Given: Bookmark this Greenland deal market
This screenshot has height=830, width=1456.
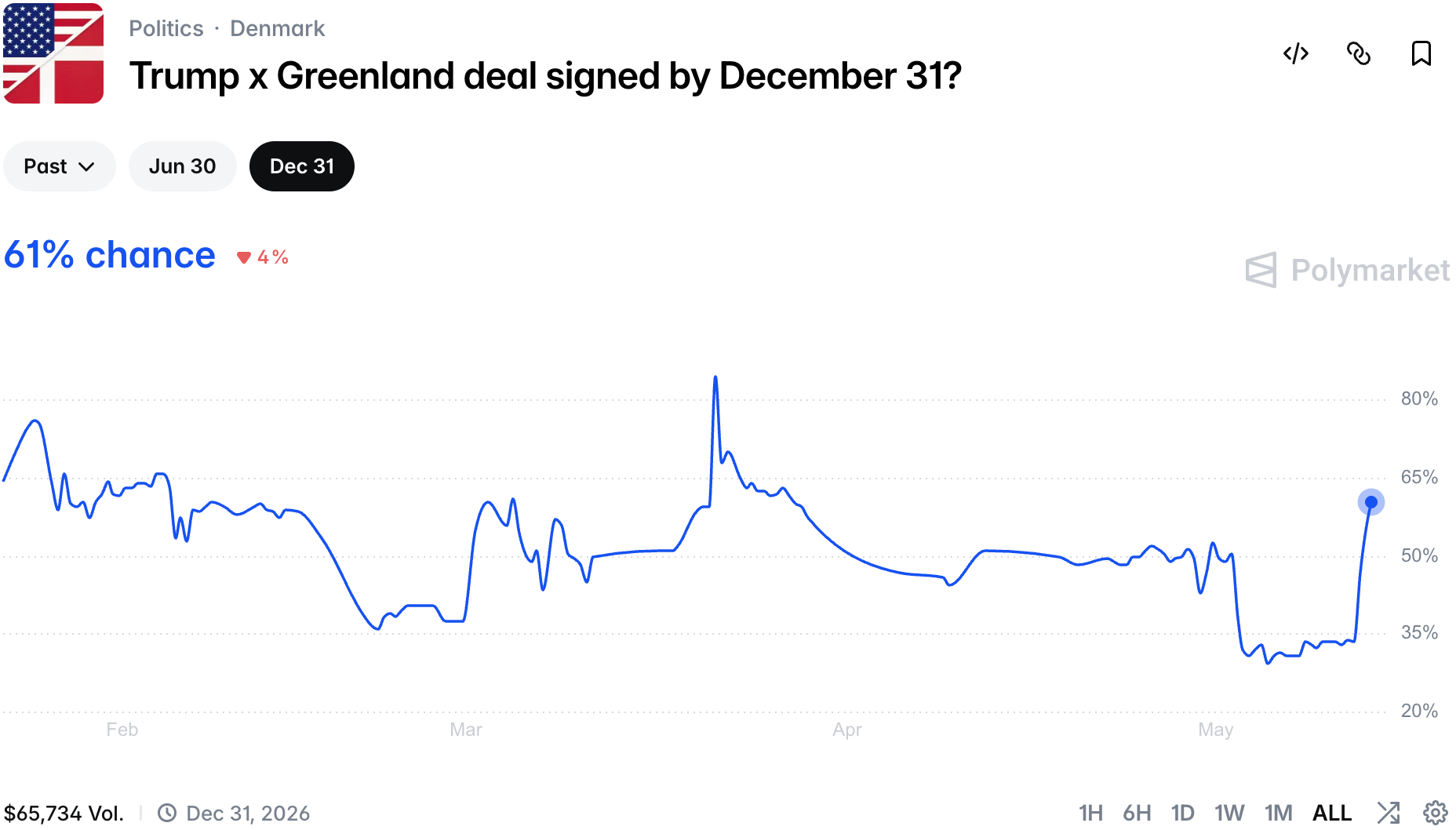Looking at the screenshot, I should click(1421, 53).
